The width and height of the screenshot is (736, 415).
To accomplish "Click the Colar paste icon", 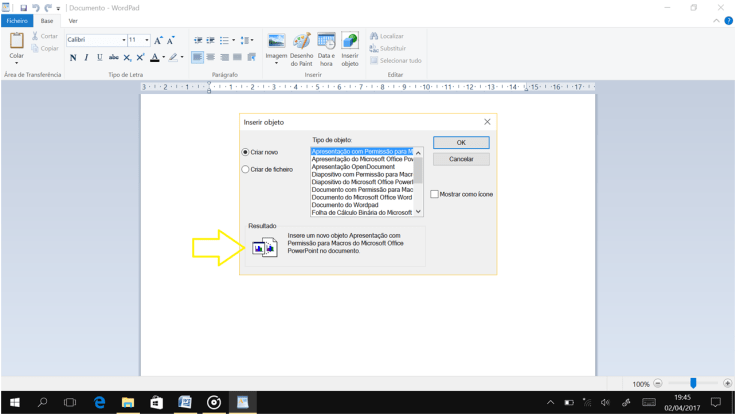I will (x=17, y=41).
